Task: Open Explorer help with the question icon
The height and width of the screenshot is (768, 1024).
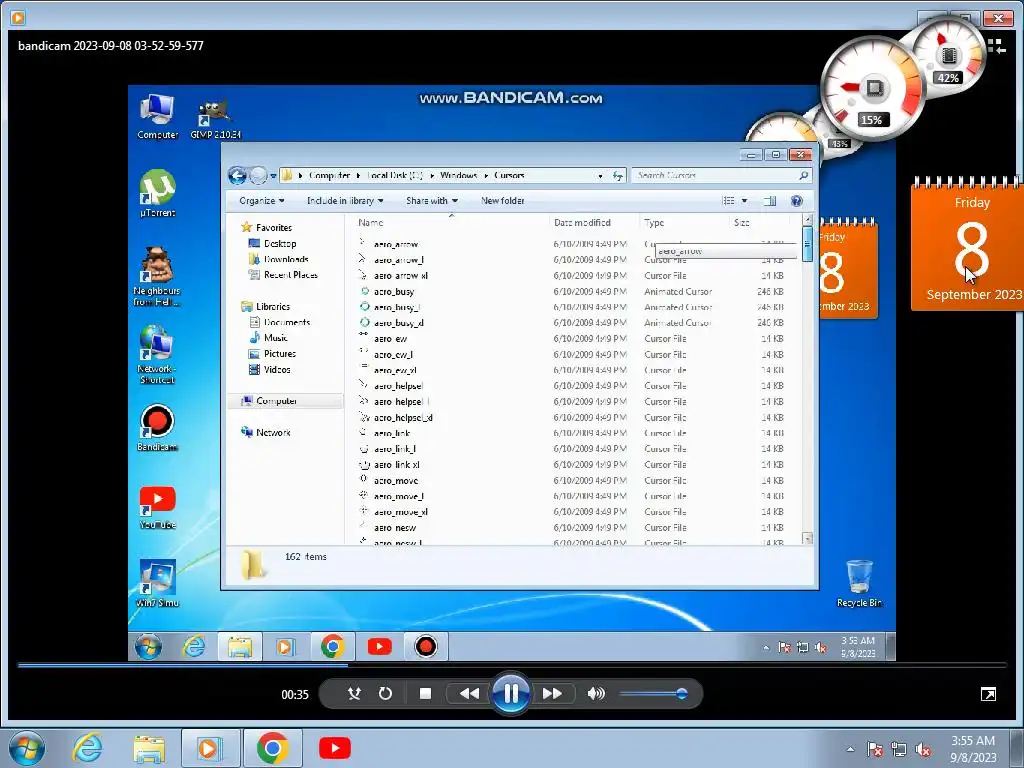Action: point(796,200)
